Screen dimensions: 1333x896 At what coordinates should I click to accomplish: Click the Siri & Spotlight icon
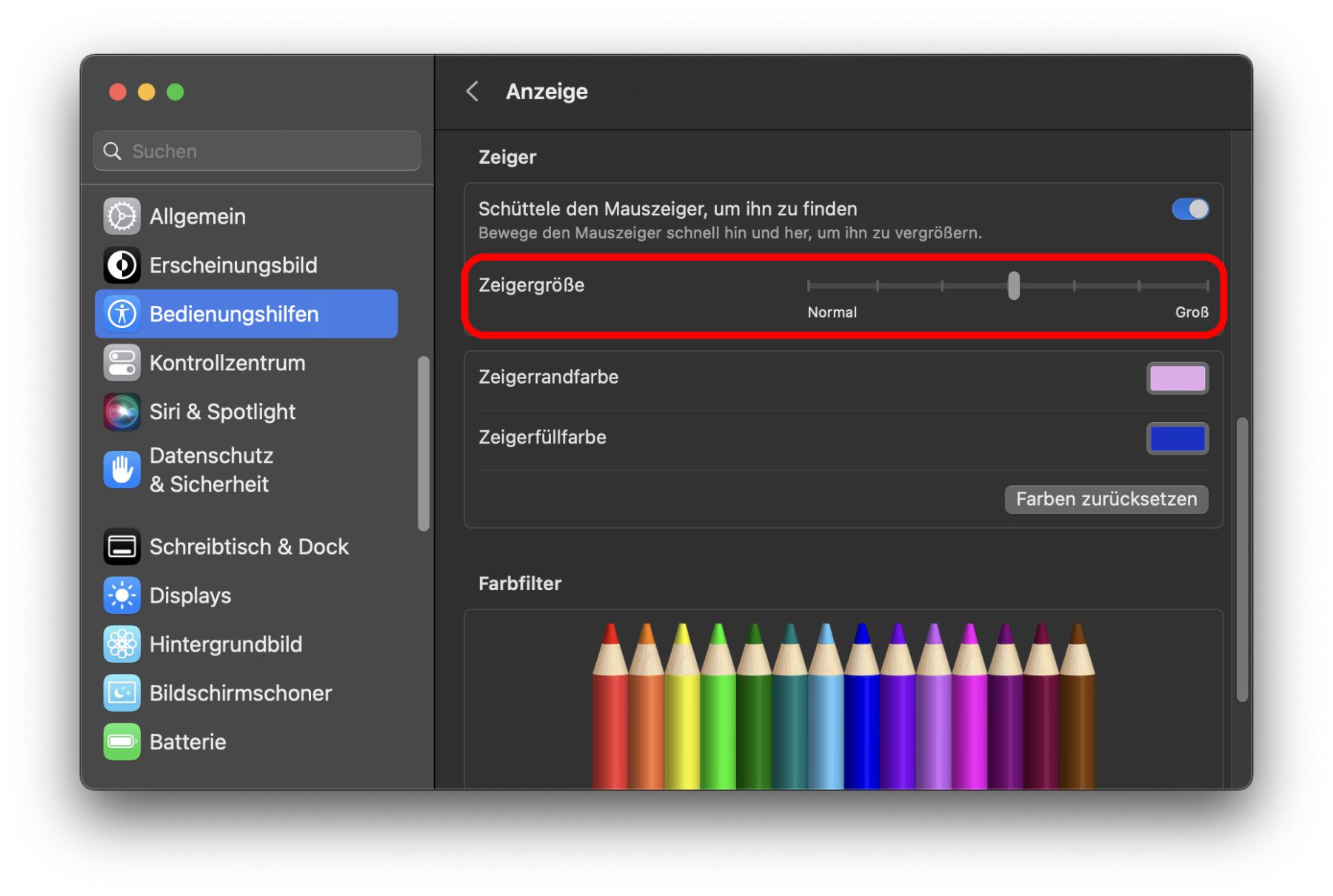coord(121,412)
